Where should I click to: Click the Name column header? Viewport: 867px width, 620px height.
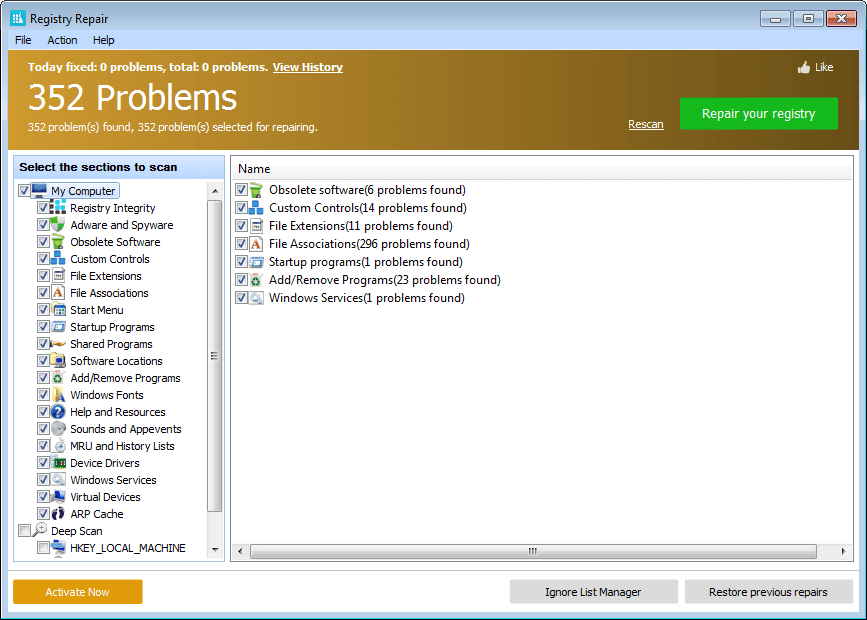pos(542,169)
